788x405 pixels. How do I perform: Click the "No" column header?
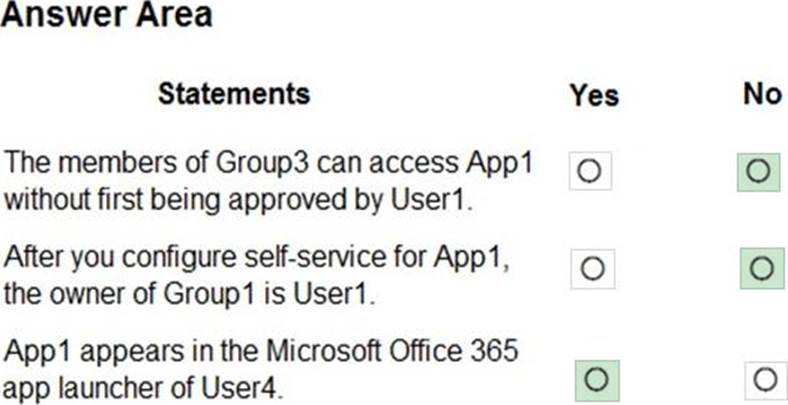point(762,94)
